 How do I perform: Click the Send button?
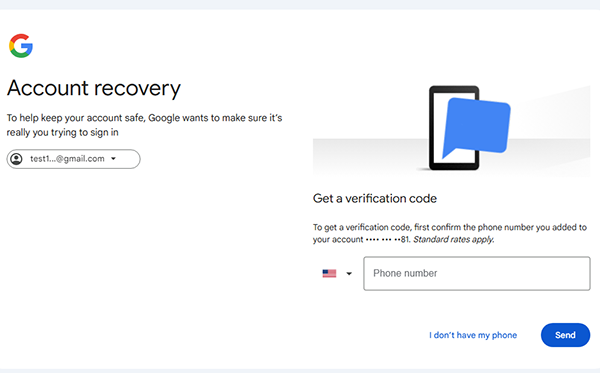(565, 335)
